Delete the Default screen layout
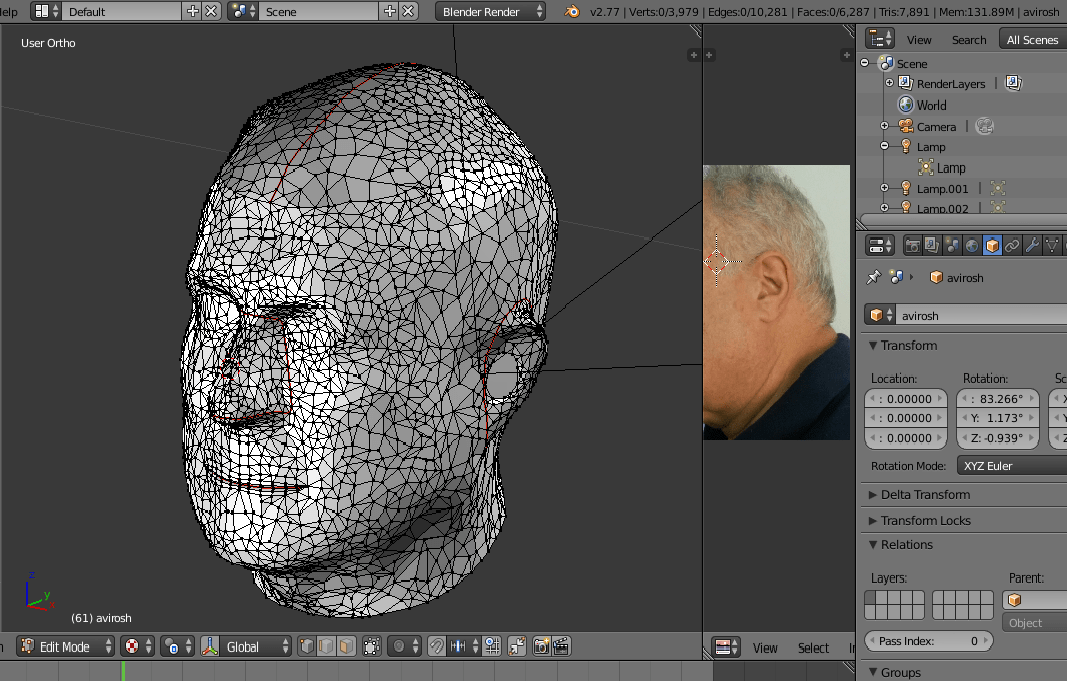Viewport: 1067px width, 686px height. [212, 11]
